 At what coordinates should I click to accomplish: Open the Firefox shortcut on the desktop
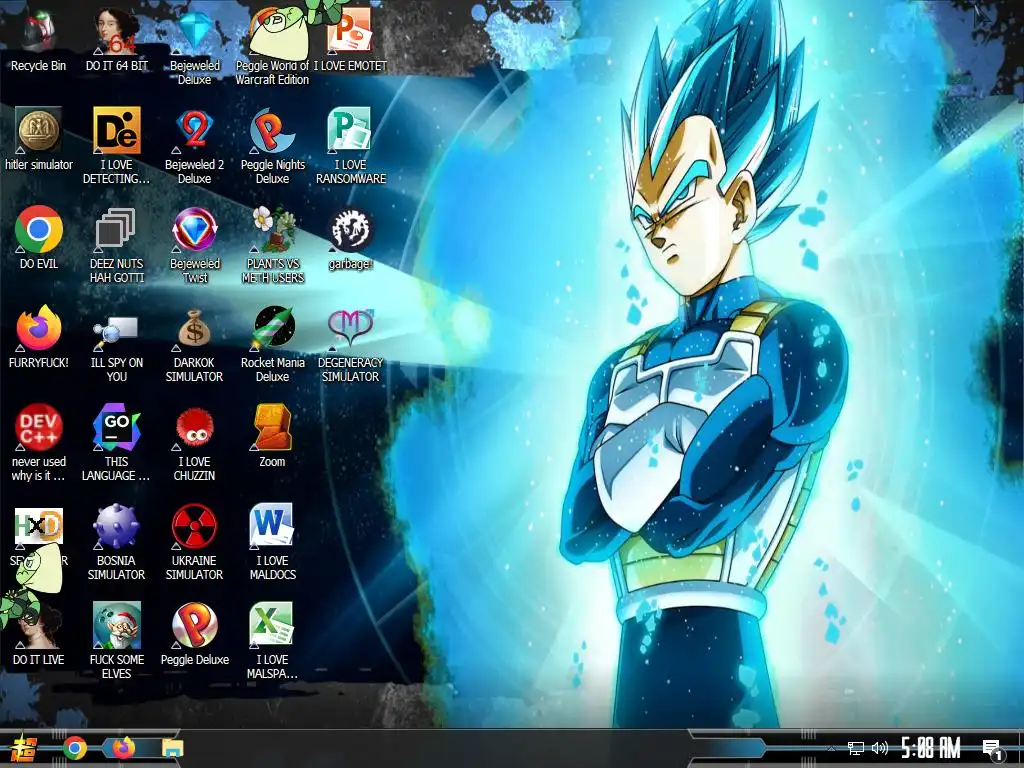coord(39,328)
